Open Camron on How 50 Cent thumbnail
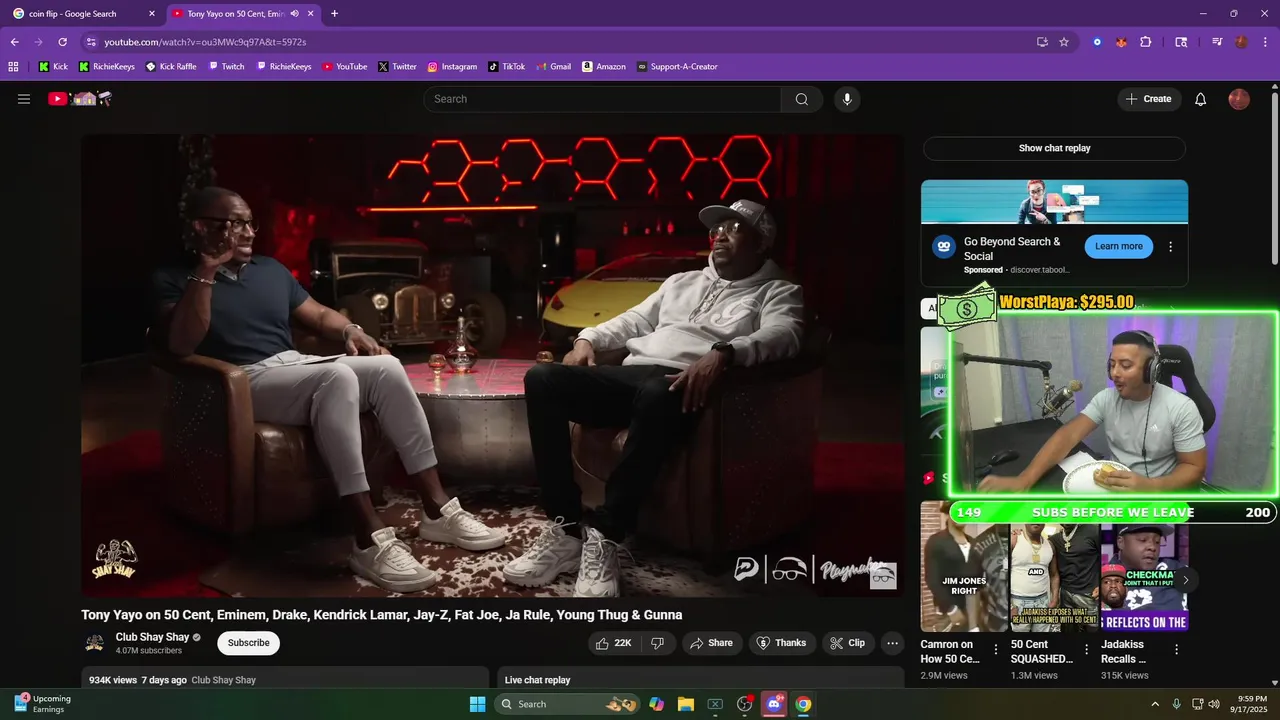The width and height of the screenshot is (1280, 720). point(964,567)
